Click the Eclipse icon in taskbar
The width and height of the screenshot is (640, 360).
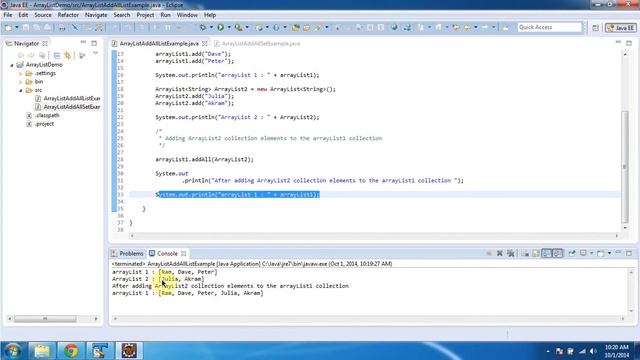[x=129, y=351]
